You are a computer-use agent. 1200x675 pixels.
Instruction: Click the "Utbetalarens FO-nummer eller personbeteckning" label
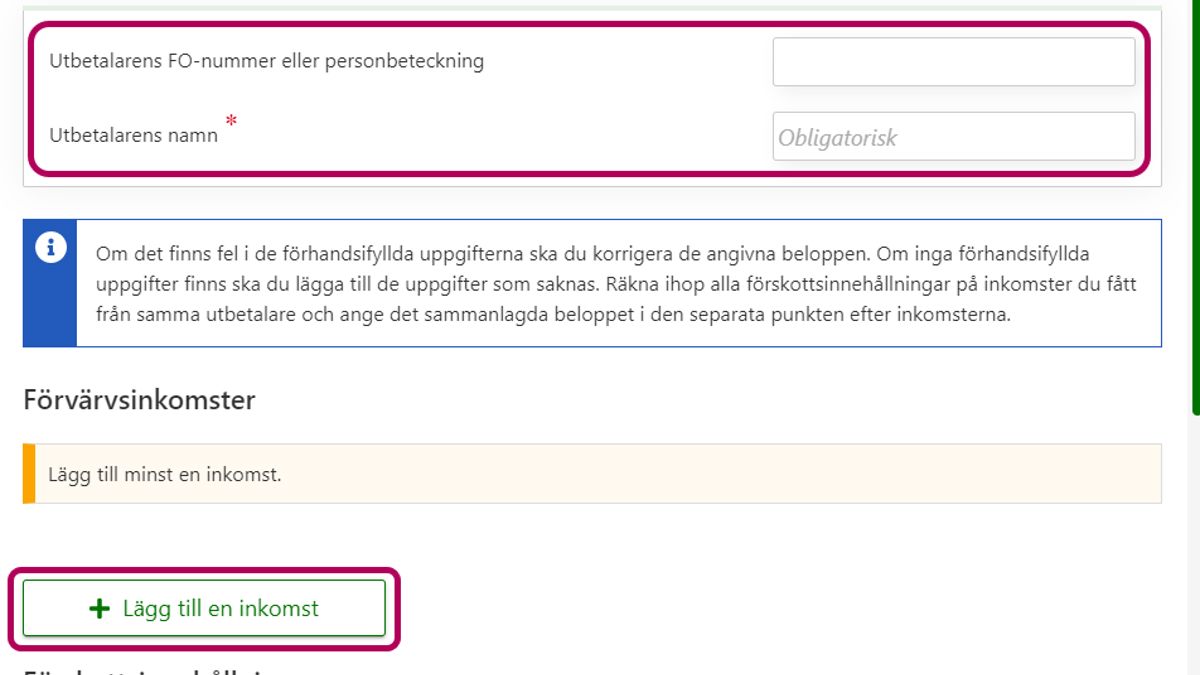point(266,61)
